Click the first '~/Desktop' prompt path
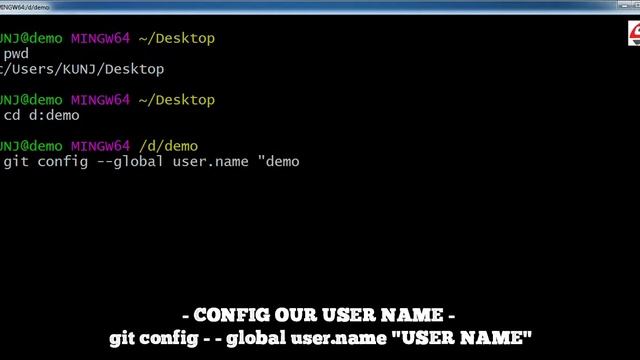Image resolution: width=640 pixels, height=360 pixels. tap(177, 38)
